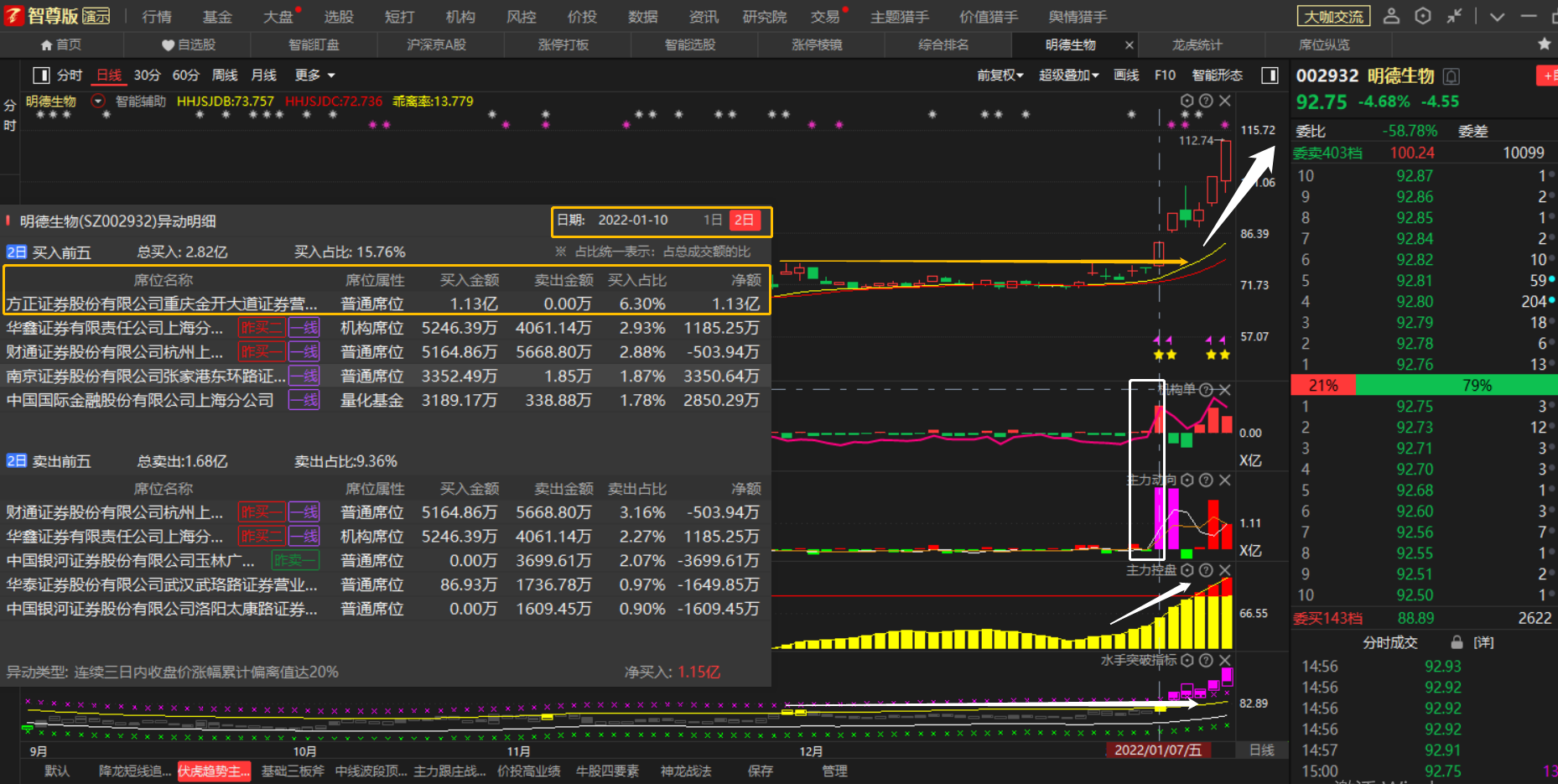1558x784 pixels.
Task: Open help for 水手突破指标 indicator
Action: click(1206, 661)
